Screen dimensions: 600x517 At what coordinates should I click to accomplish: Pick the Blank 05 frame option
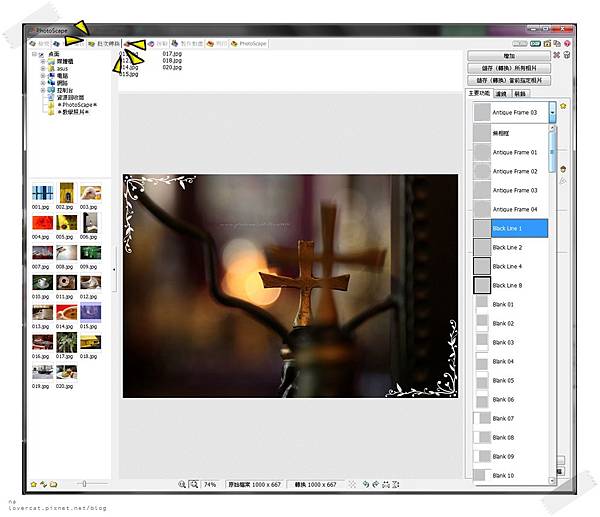pos(510,380)
